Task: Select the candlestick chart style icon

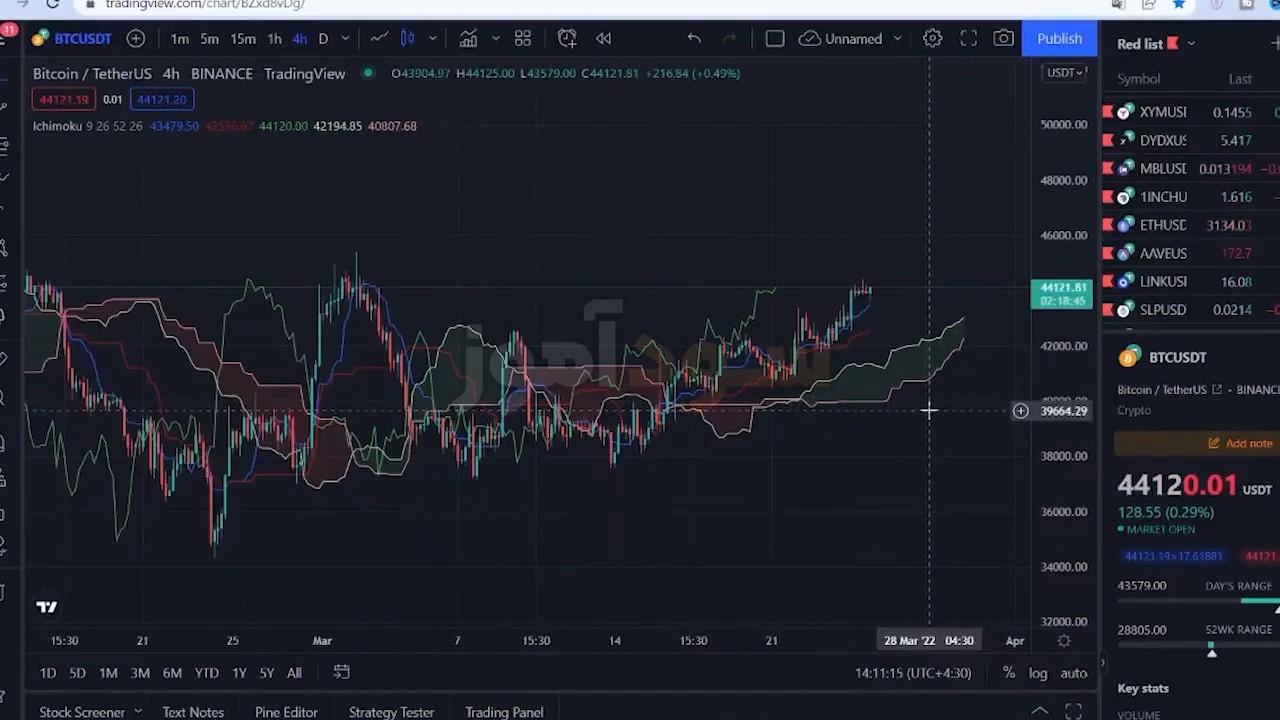Action: pos(408,39)
